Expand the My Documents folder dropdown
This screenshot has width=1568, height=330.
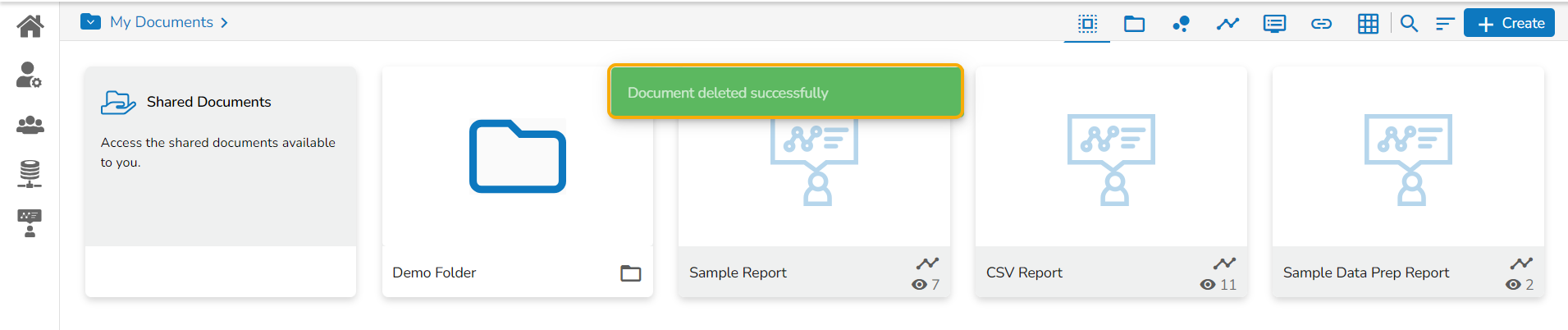pos(90,22)
